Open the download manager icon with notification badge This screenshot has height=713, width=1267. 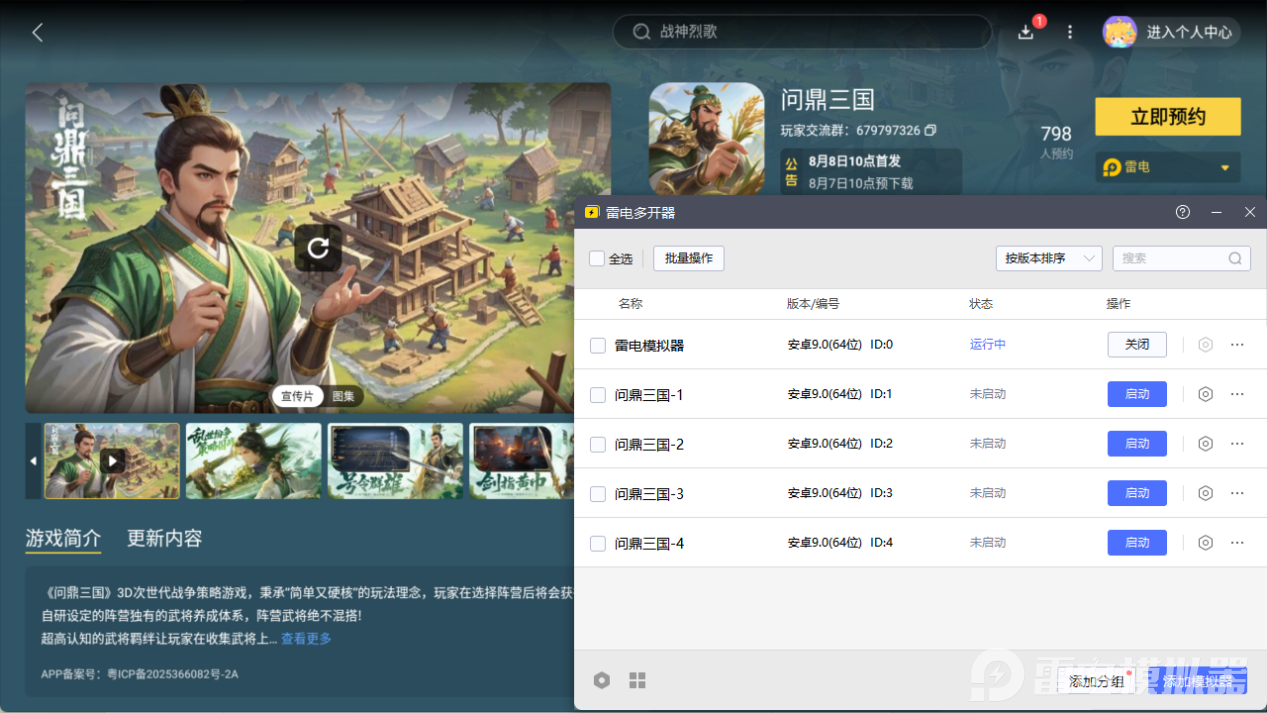pos(1025,32)
